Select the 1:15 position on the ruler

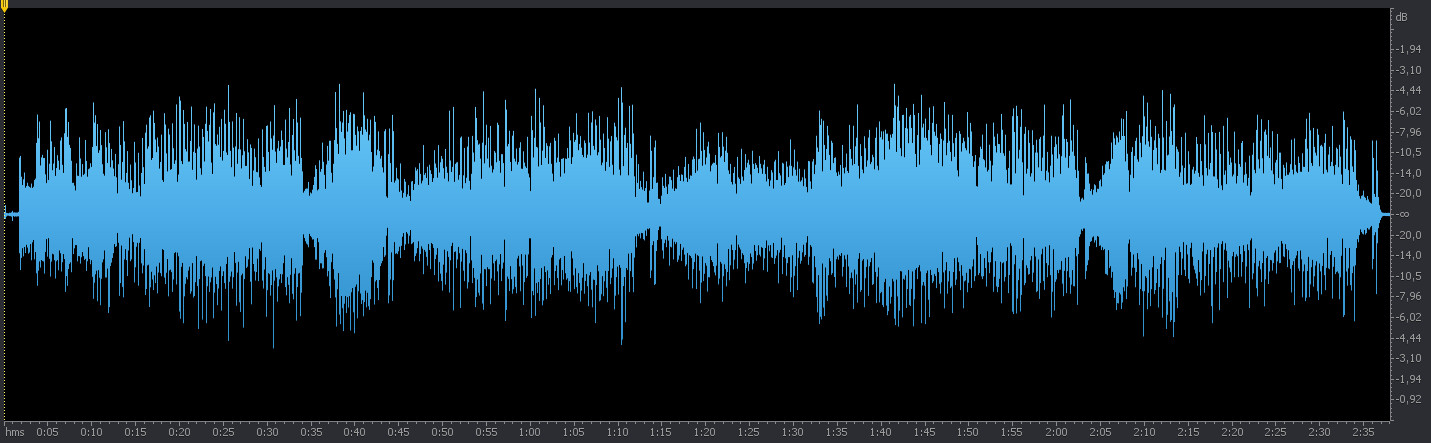[661, 432]
